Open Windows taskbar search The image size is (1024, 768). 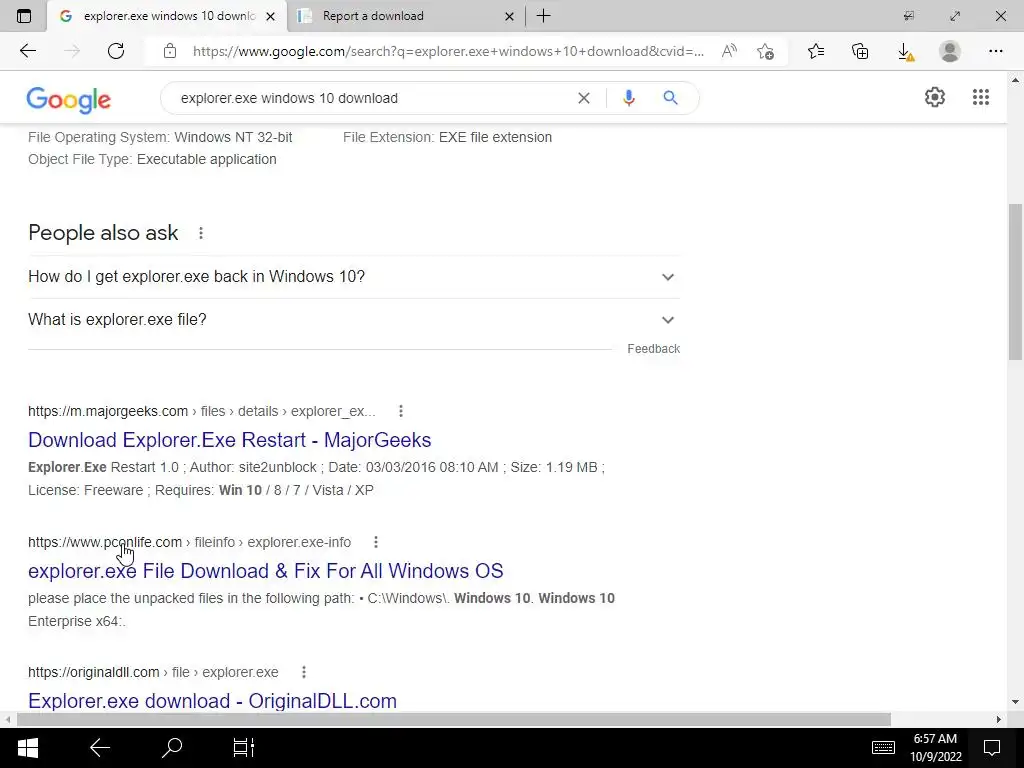172,748
